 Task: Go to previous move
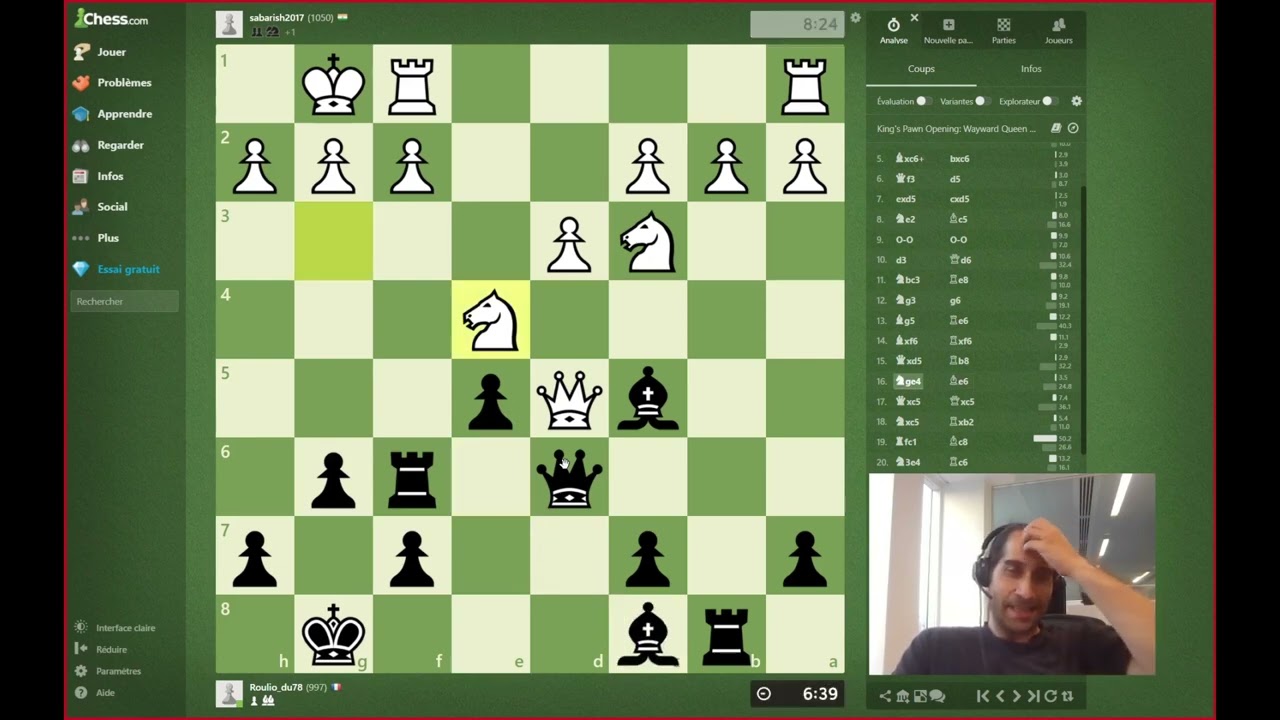[1000, 696]
